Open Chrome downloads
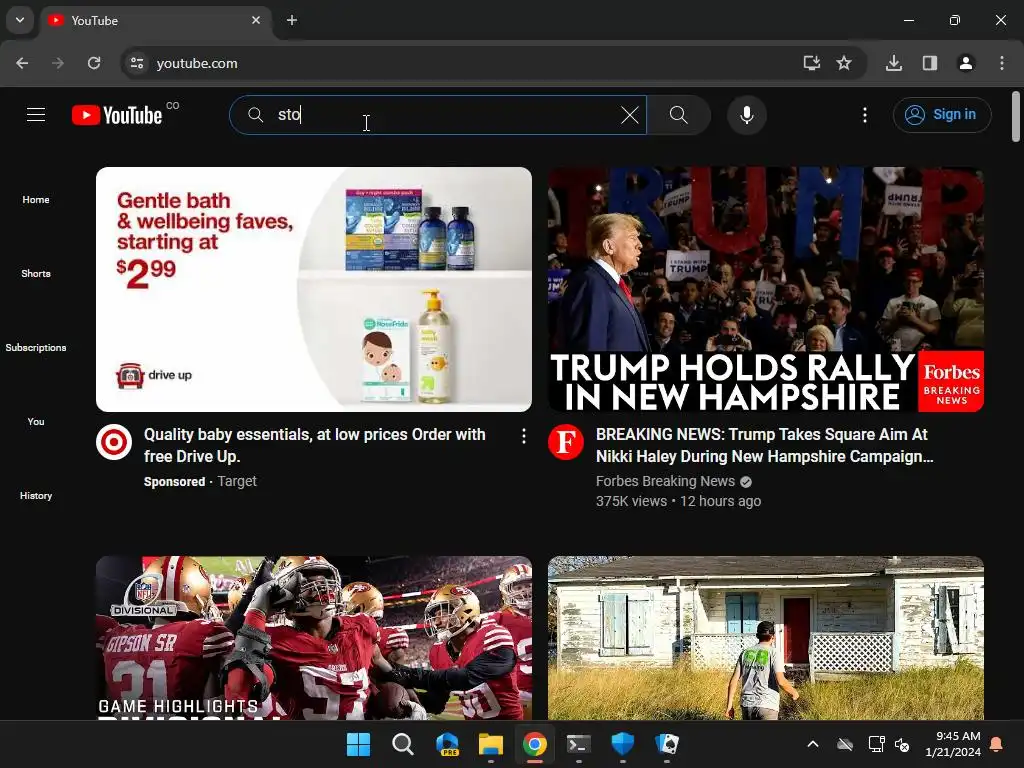This screenshot has width=1024, height=768. pyautogui.click(x=894, y=63)
